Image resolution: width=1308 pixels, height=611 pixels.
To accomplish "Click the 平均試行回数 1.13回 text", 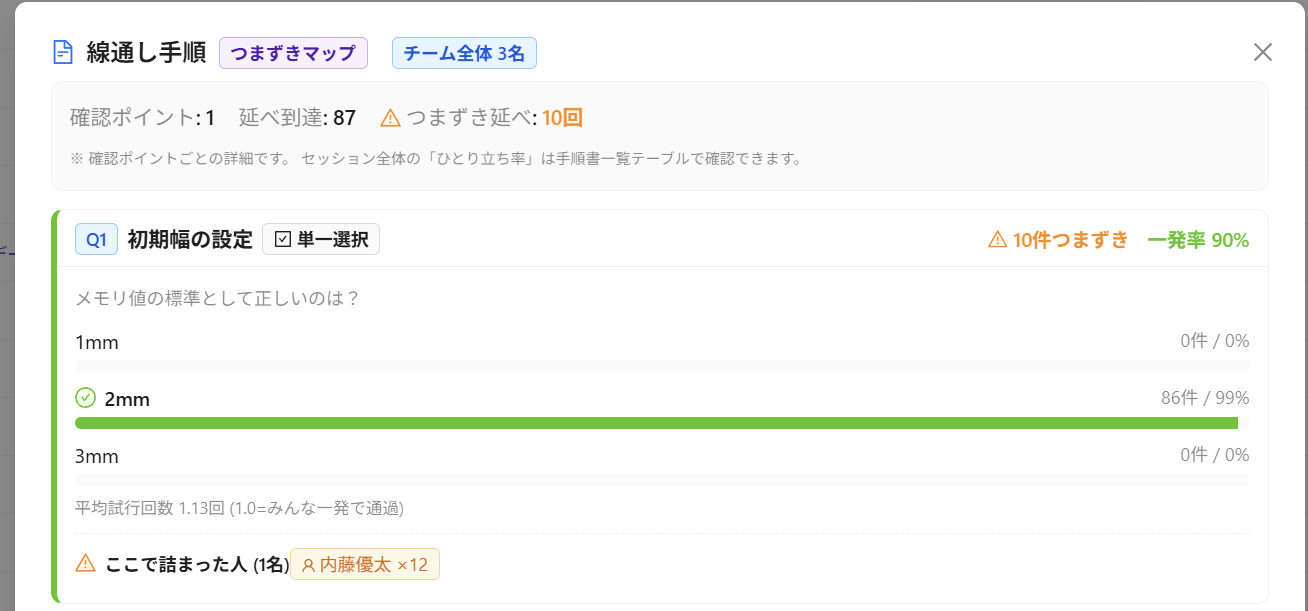I will point(150,508).
